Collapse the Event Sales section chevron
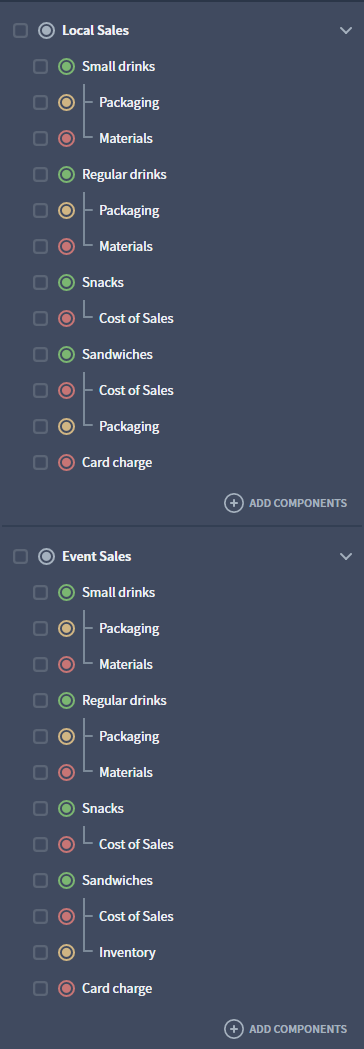This screenshot has width=364, height=1049. pyautogui.click(x=346, y=557)
